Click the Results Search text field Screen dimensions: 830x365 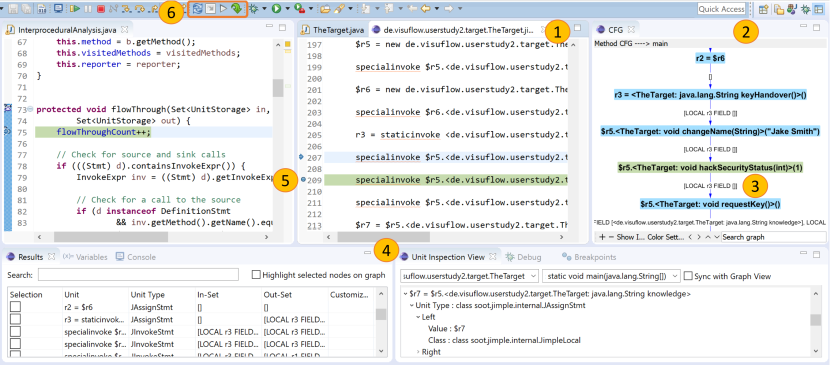(138, 275)
